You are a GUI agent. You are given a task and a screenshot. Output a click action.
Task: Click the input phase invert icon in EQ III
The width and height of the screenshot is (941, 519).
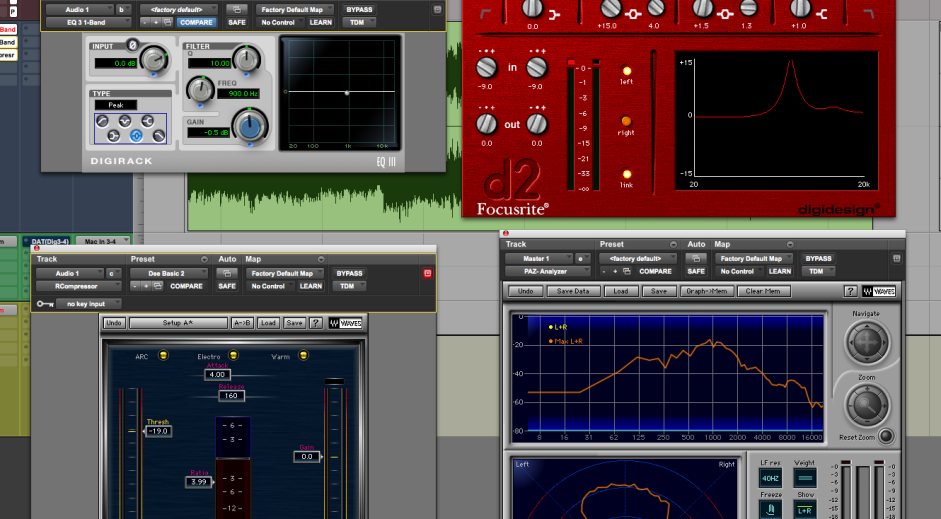point(133,45)
